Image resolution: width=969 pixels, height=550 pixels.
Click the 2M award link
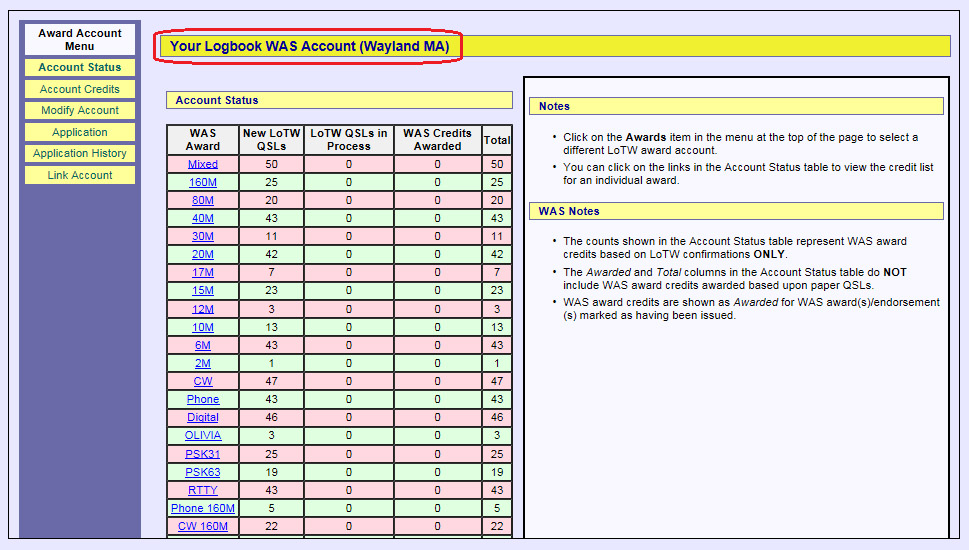click(203, 363)
